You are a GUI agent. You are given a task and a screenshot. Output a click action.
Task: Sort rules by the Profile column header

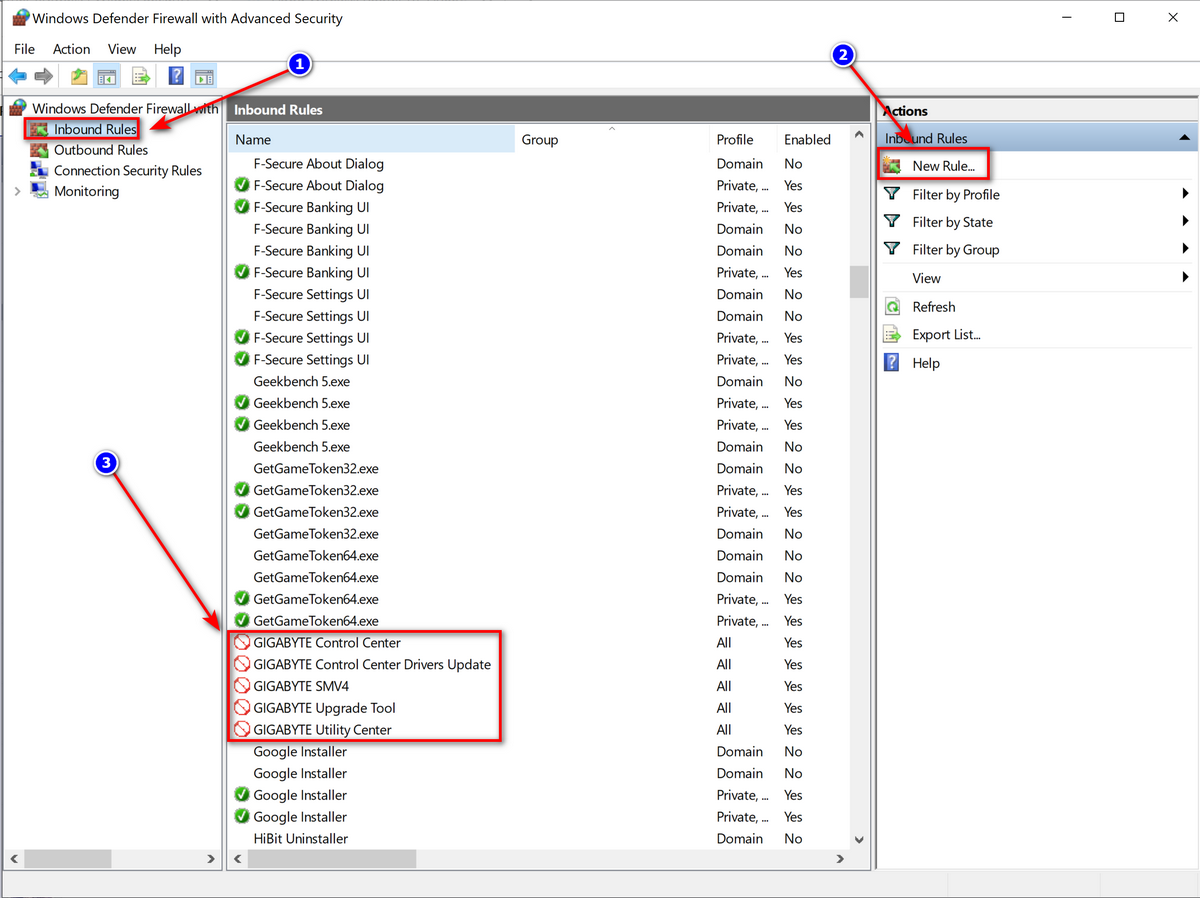[x=743, y=140]
